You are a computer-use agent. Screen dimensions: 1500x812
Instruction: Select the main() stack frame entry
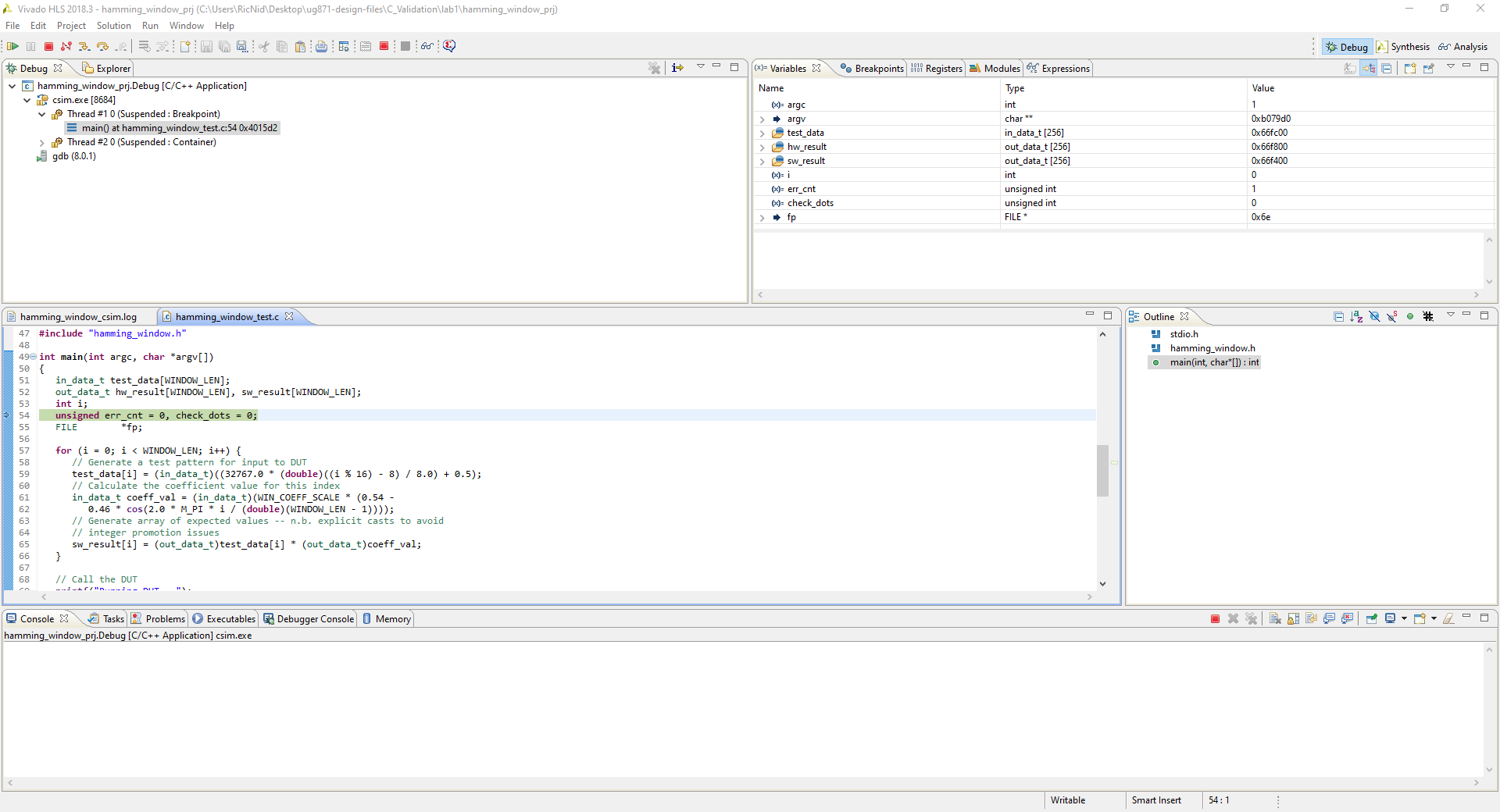pos(172,128)
